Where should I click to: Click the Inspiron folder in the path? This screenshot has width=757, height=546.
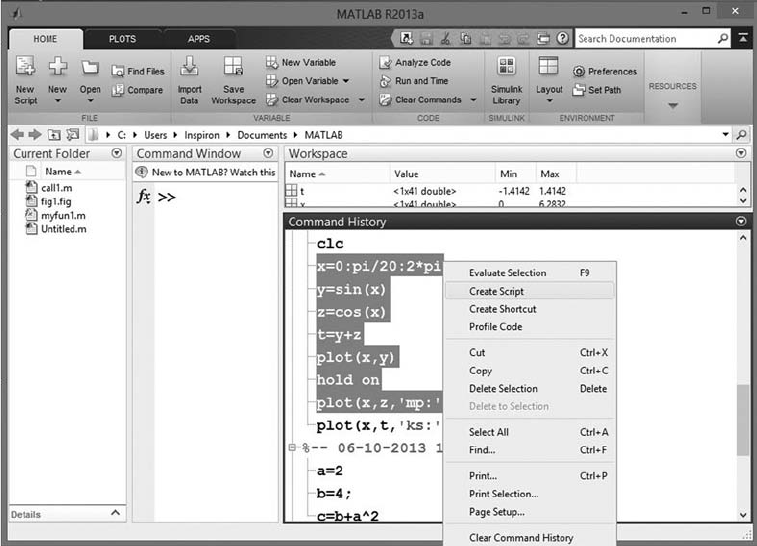pos(202,135)
